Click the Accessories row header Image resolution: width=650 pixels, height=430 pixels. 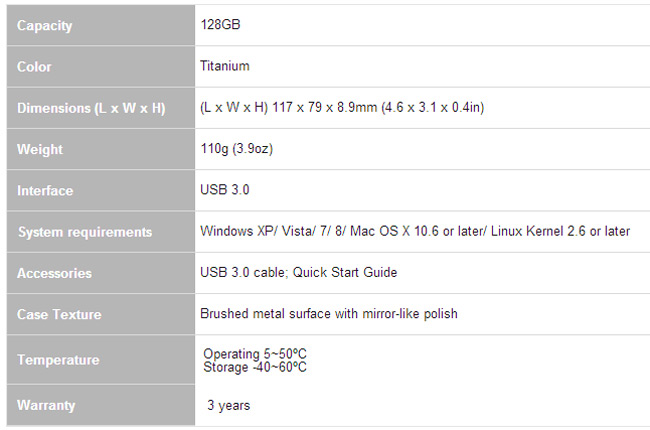tap(54, 273)
